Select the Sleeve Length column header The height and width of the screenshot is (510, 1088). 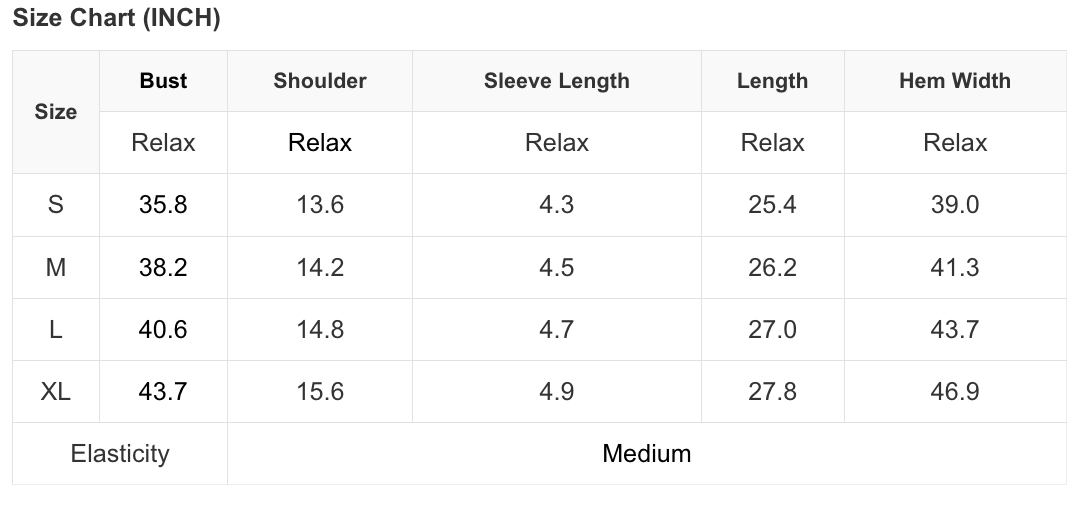[x=556, y=81]
